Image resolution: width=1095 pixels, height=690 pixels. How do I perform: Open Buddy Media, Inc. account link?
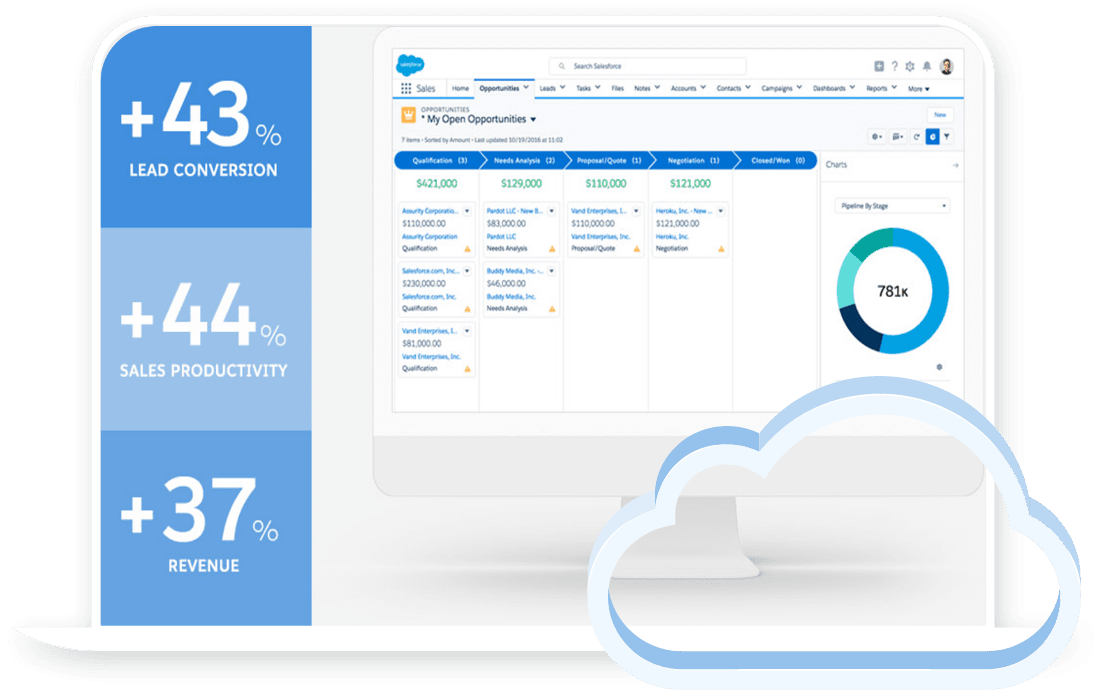pos(511,297)
